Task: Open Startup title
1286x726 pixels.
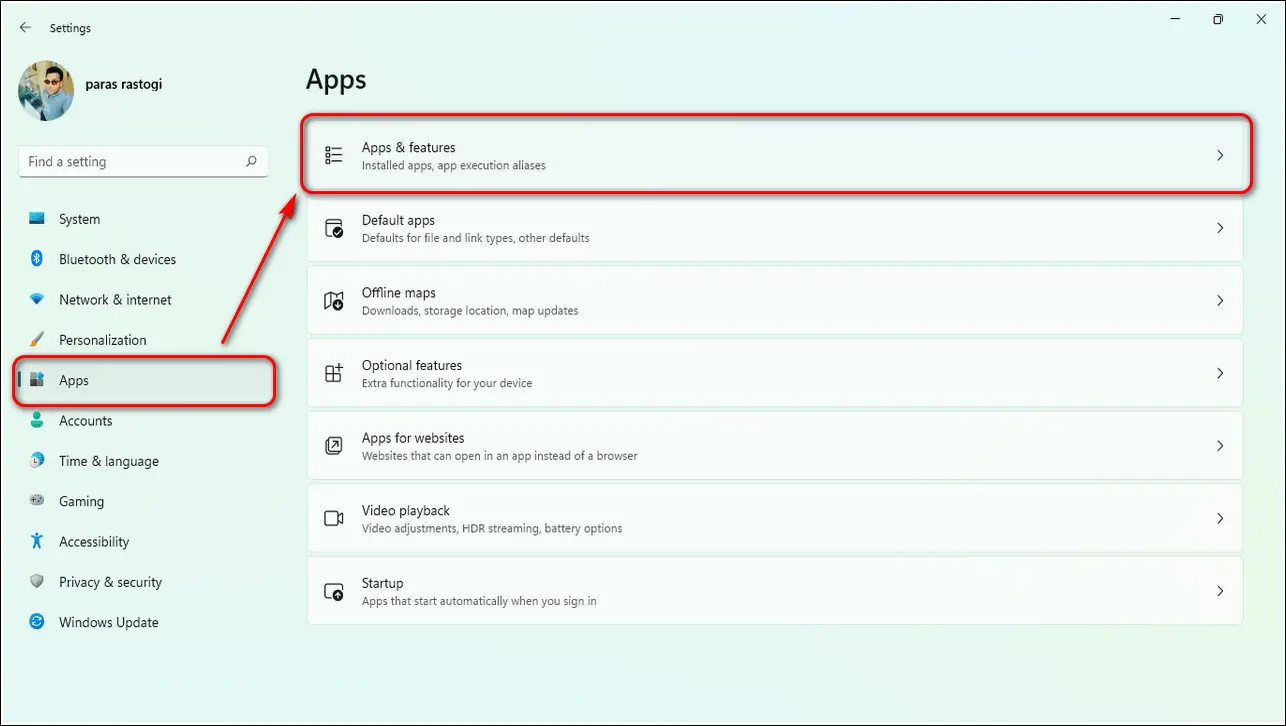Action: coord(382,583)
